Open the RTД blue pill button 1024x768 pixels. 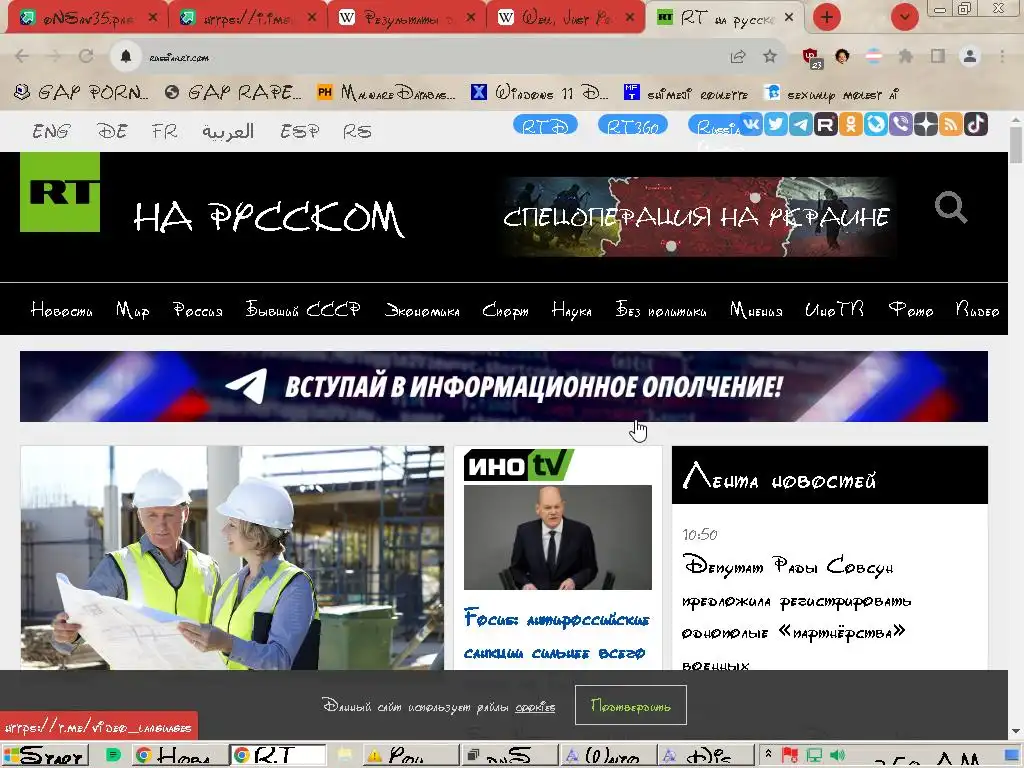pos(545,125)
